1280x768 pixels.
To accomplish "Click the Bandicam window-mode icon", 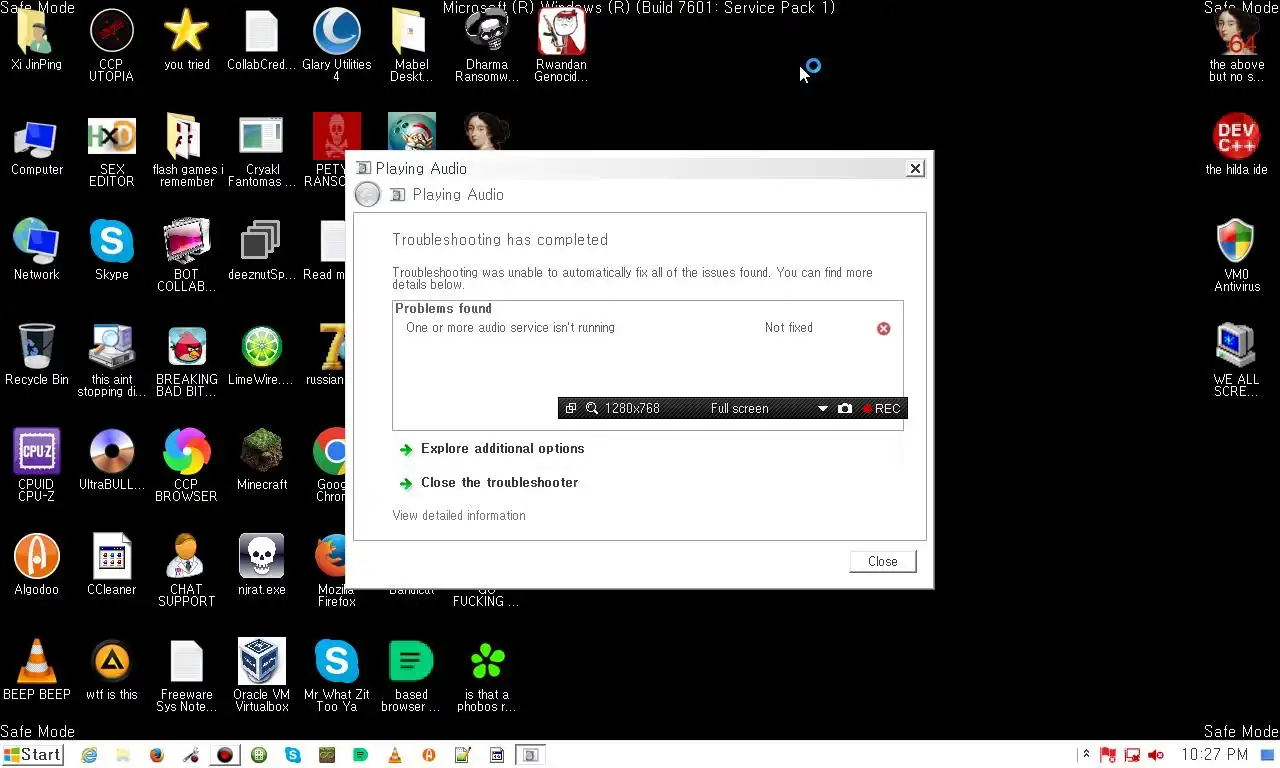I will 571,408.
